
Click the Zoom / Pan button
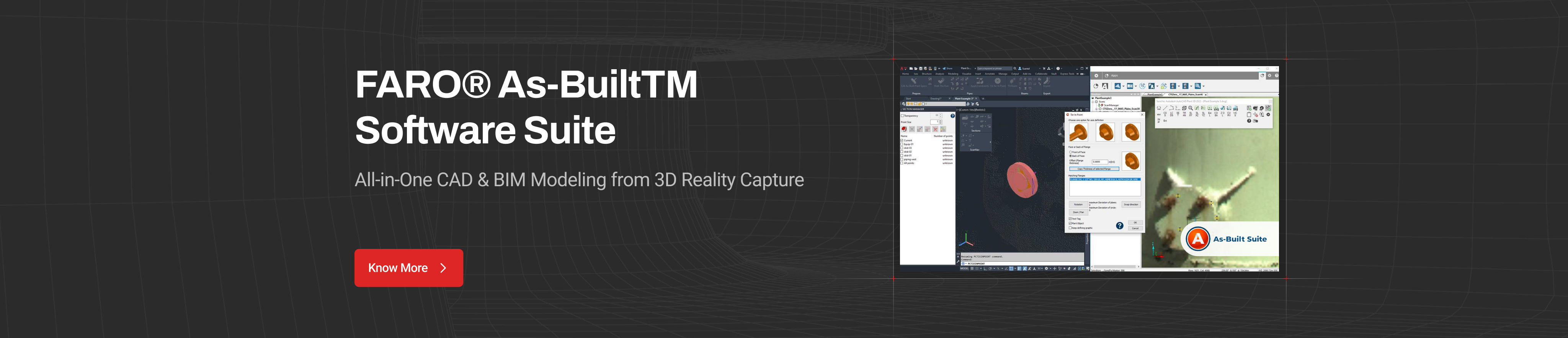coord(1078,212)
